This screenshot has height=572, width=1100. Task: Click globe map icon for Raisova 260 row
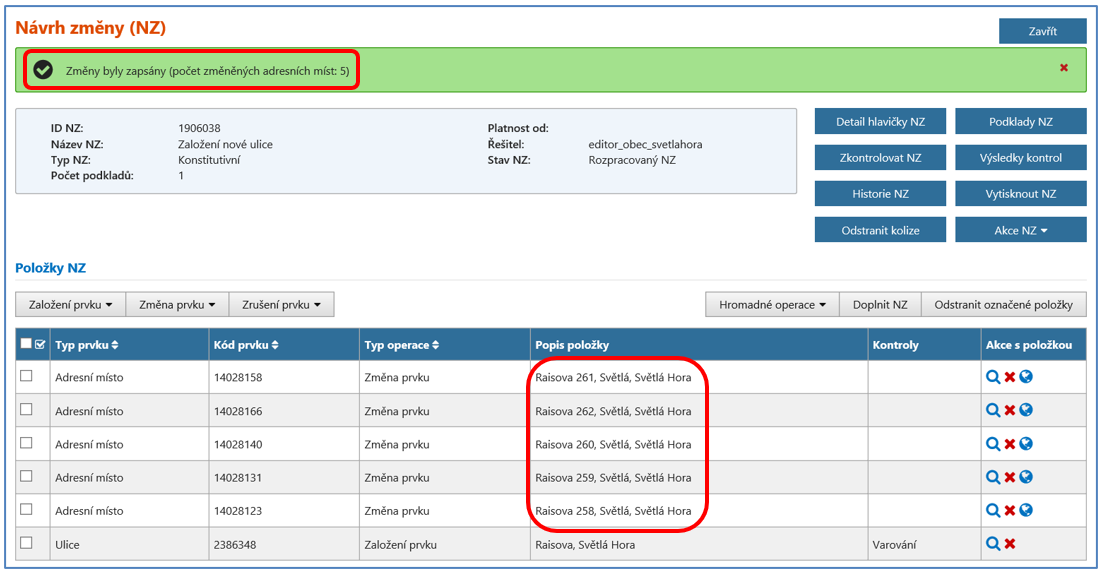(x=1026, y=444)
